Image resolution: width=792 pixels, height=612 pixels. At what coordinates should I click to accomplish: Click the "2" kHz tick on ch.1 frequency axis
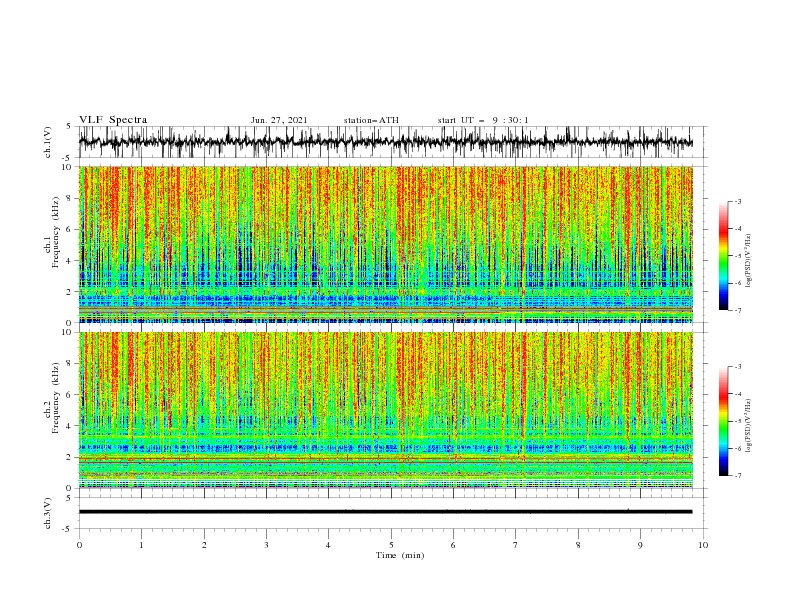click(x=71, y=292)
